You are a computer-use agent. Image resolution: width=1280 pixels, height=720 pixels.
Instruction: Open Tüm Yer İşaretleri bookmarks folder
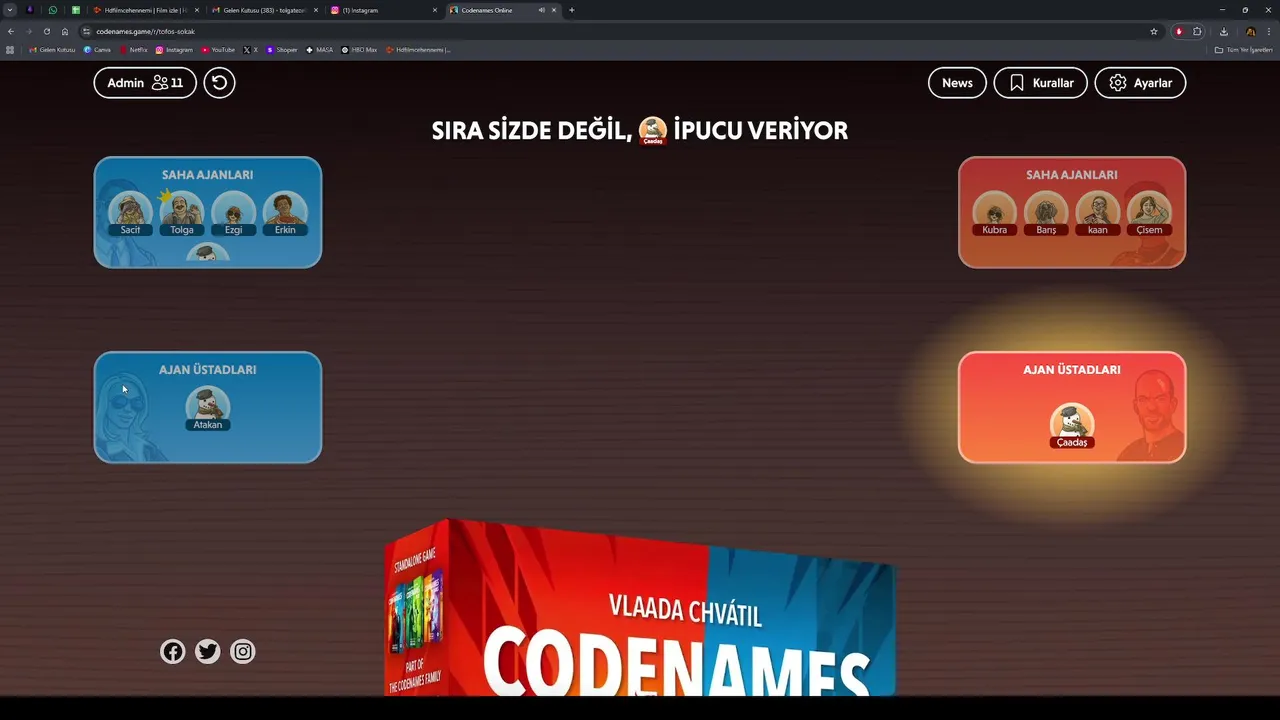1244,49
